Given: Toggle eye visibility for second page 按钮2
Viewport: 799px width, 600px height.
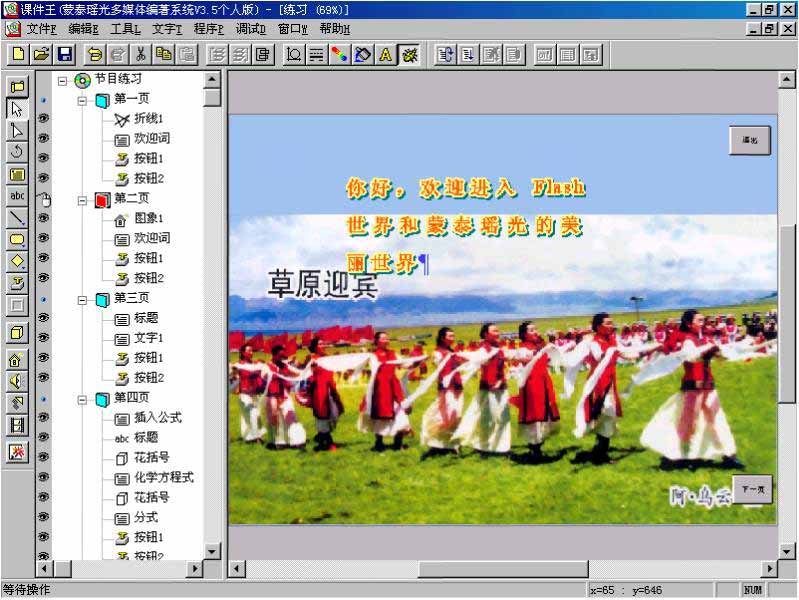Looking at the screenshot, I should point(44,278).
